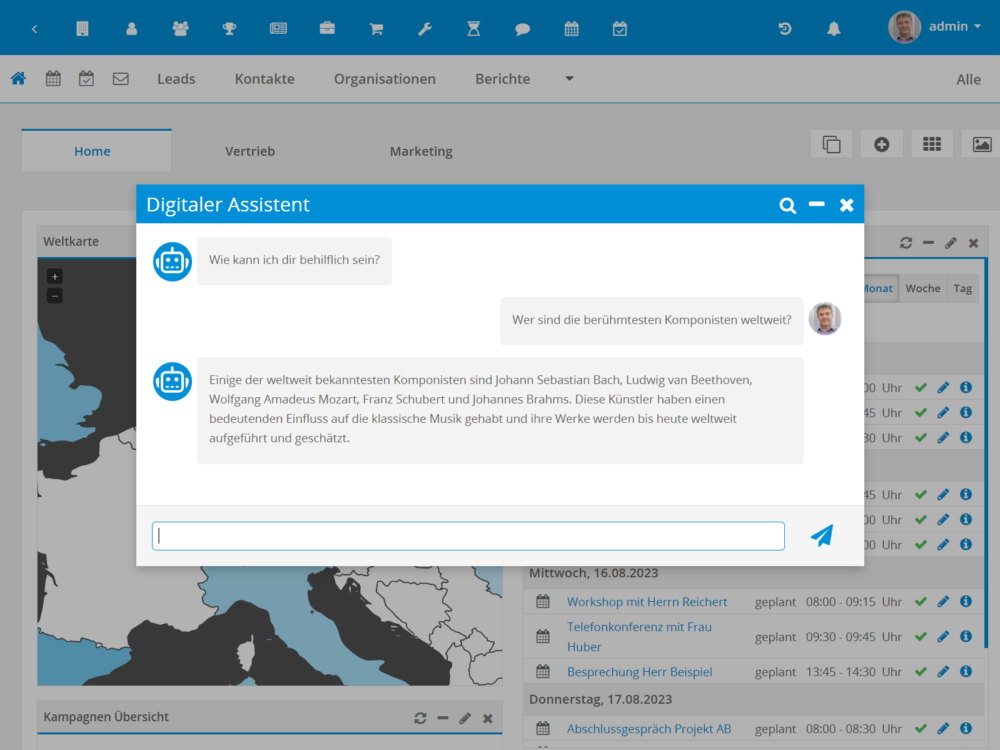Open the Organisationen menu
The width and height of the screenshot is (1000, 750).
385,79
